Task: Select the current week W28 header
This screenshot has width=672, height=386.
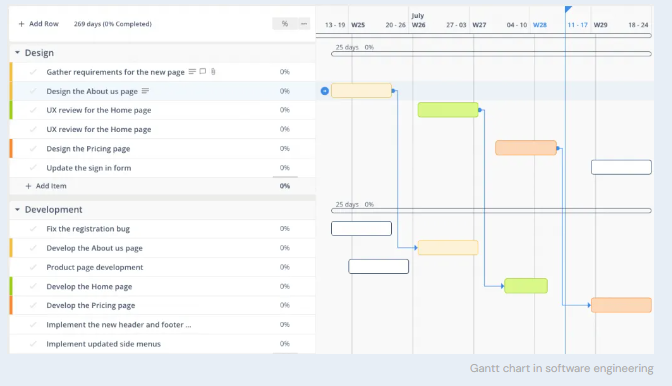Action: point(540,25)
